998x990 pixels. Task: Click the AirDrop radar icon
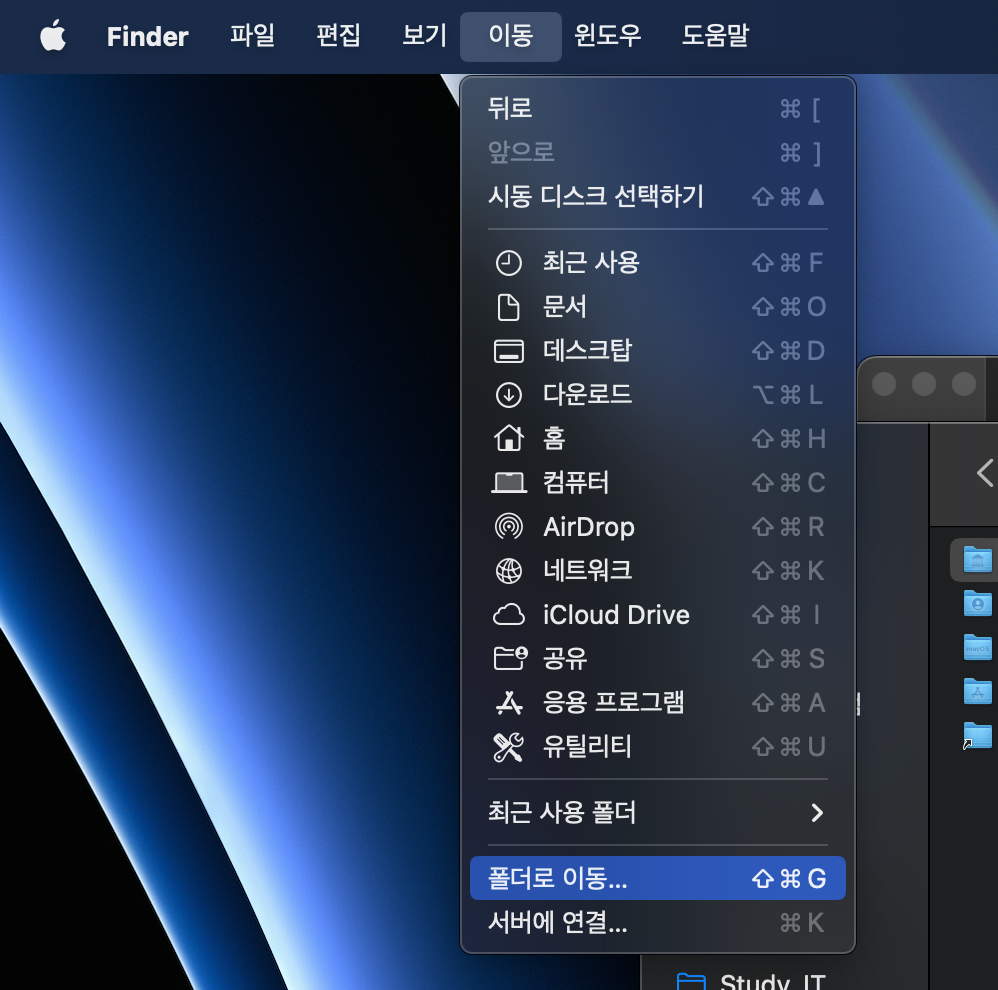click(509, 527)
